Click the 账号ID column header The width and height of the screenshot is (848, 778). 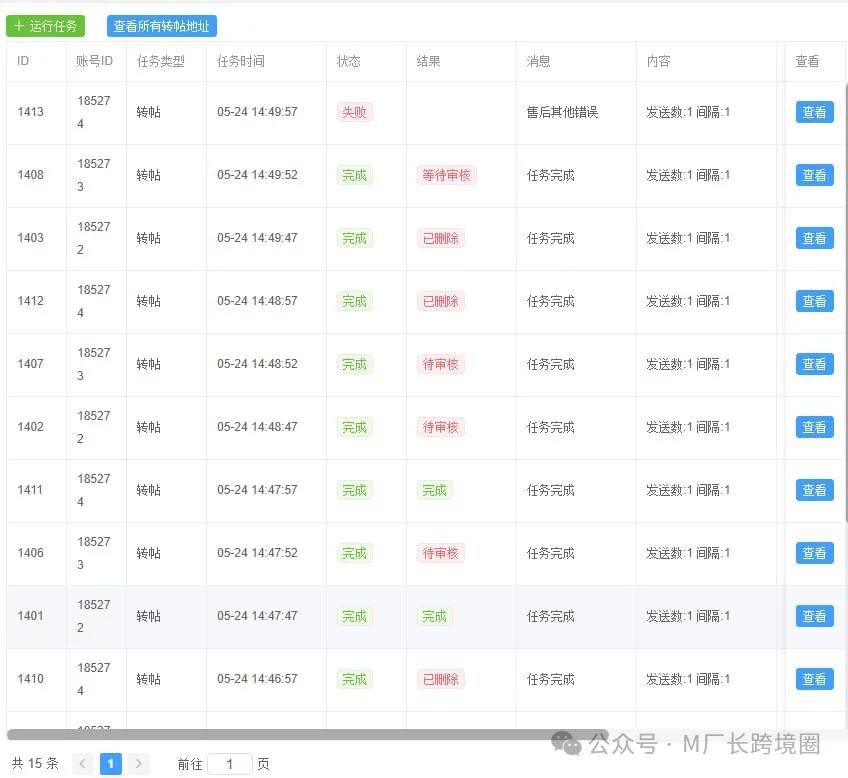point(95,61)
